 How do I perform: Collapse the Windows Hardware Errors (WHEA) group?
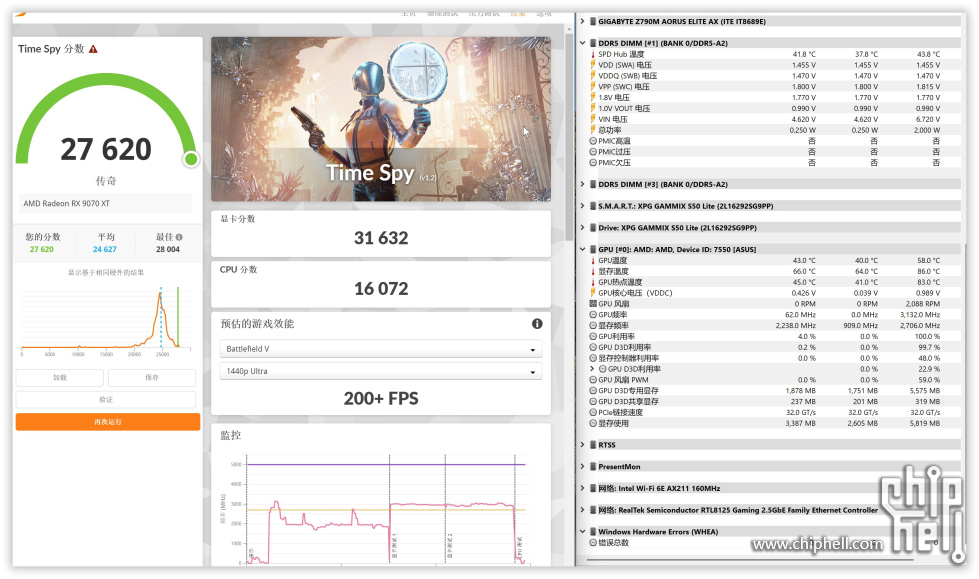point(583,532)
